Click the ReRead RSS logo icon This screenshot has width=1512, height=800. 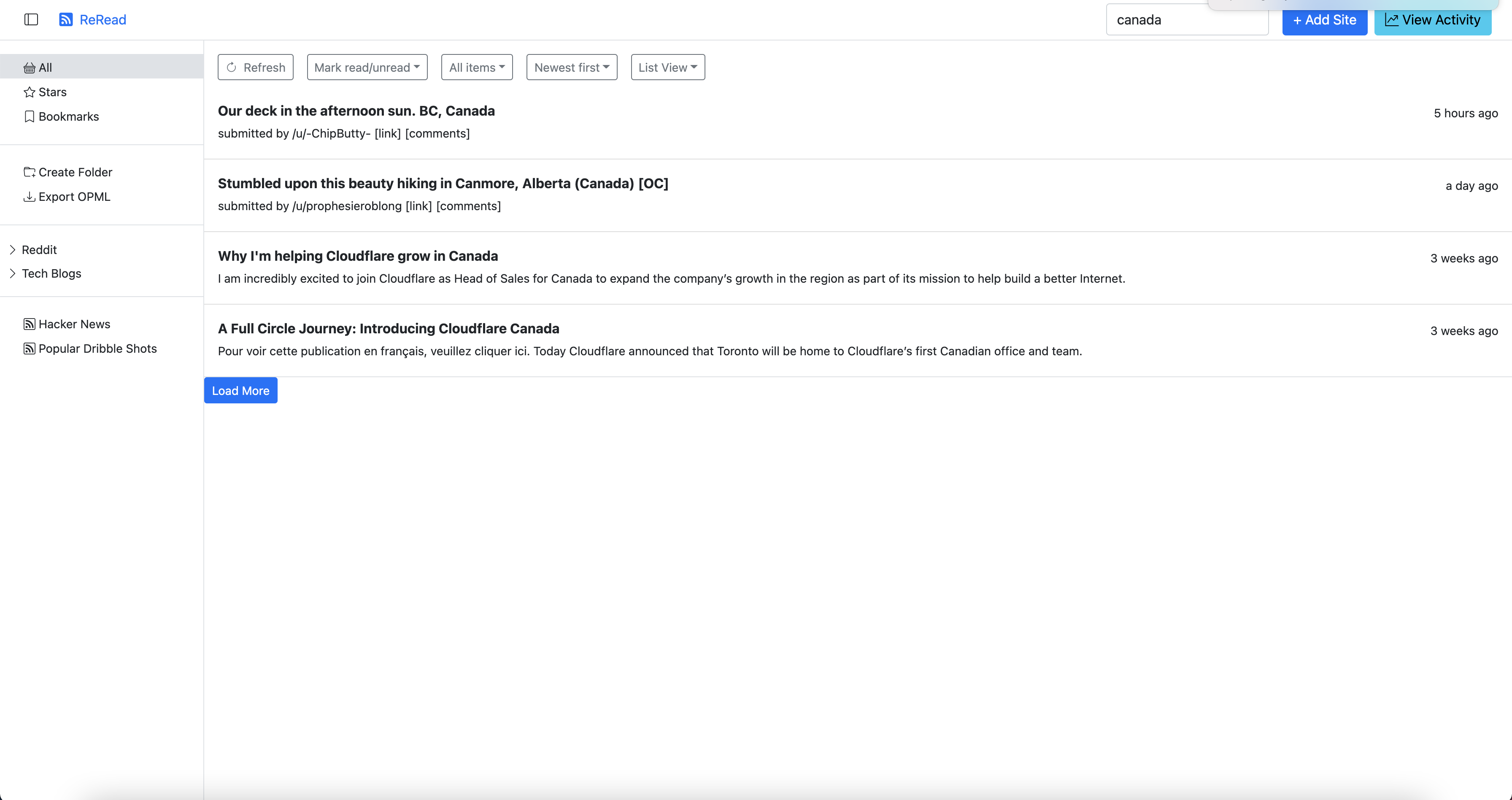(x=66, y=19)
